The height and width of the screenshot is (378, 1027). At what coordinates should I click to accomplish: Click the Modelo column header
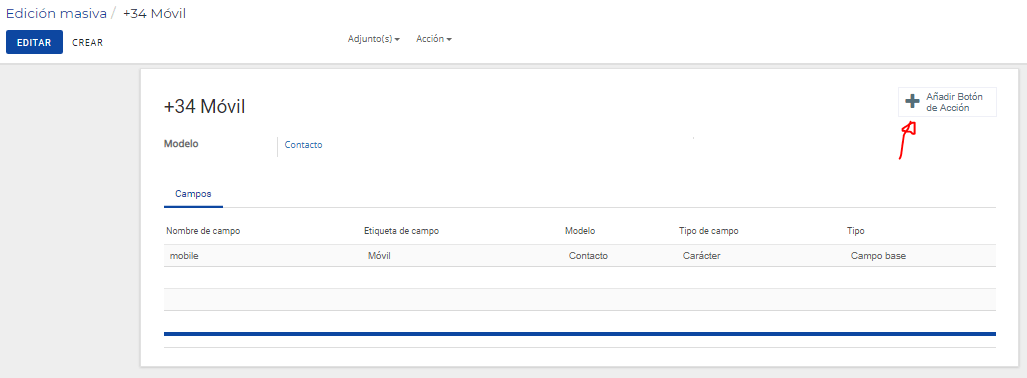(580, 231)
